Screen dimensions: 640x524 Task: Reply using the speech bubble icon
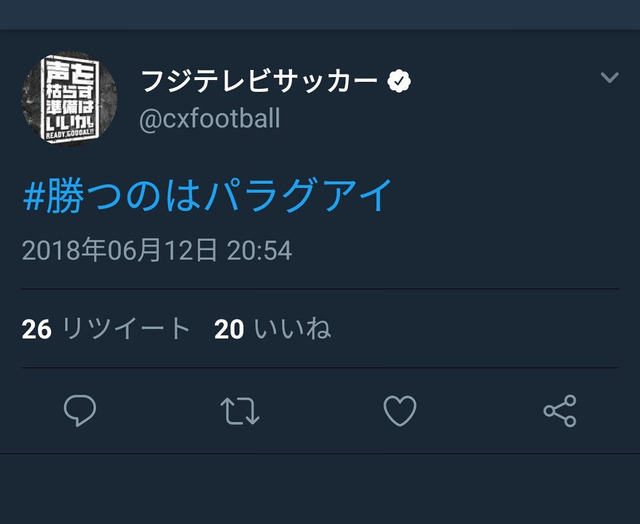point(80,410)
